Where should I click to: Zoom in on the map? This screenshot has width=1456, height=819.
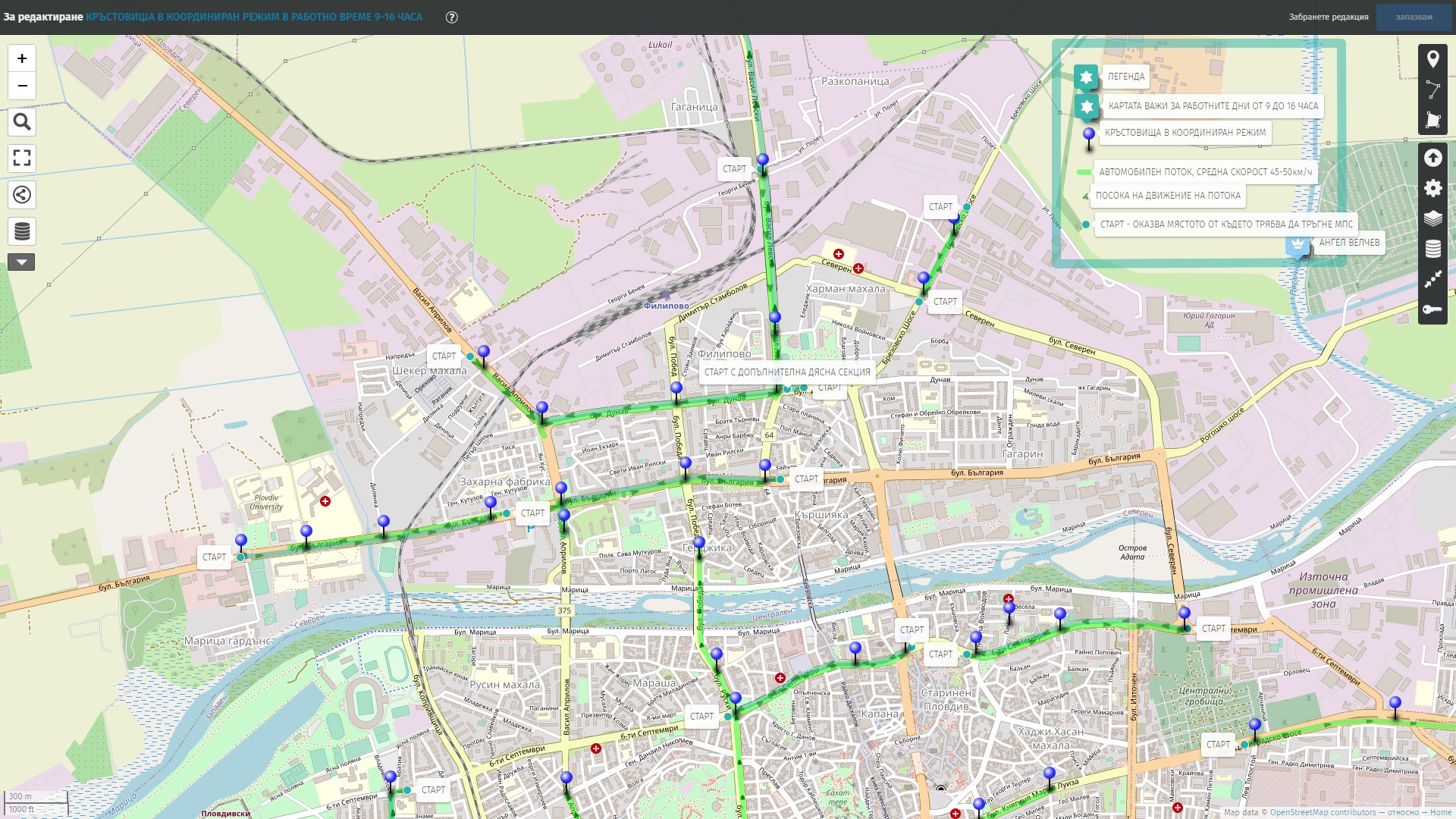(x=22, y=58)
